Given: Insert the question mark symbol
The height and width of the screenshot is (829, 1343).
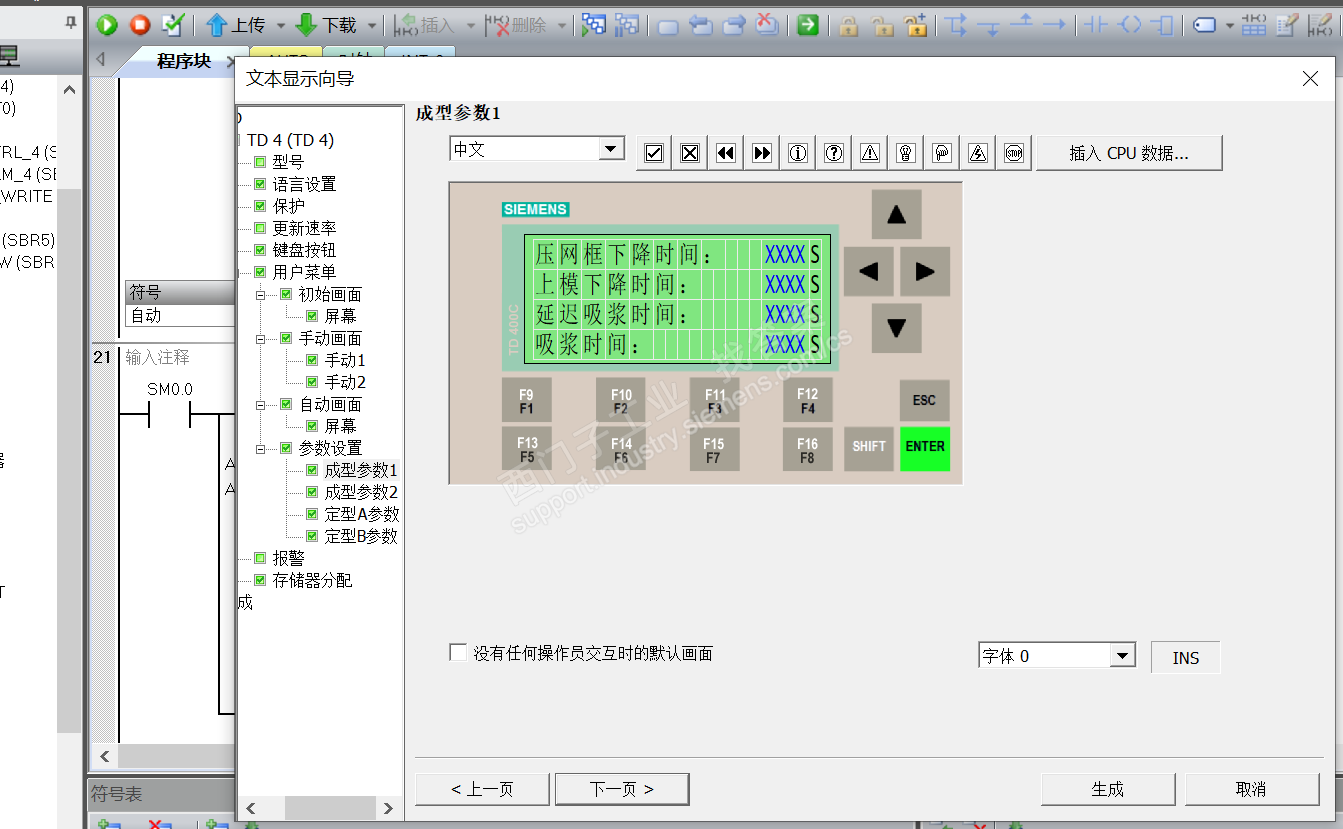Looking at the screenshot, I should (x=834, y=153).
